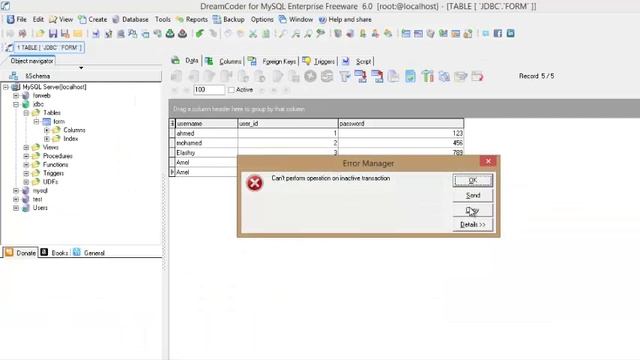This screenshot has width=640, height=360.
Task: Click the Save floppy disk icon in main toolbar
Action: point(53,33)
